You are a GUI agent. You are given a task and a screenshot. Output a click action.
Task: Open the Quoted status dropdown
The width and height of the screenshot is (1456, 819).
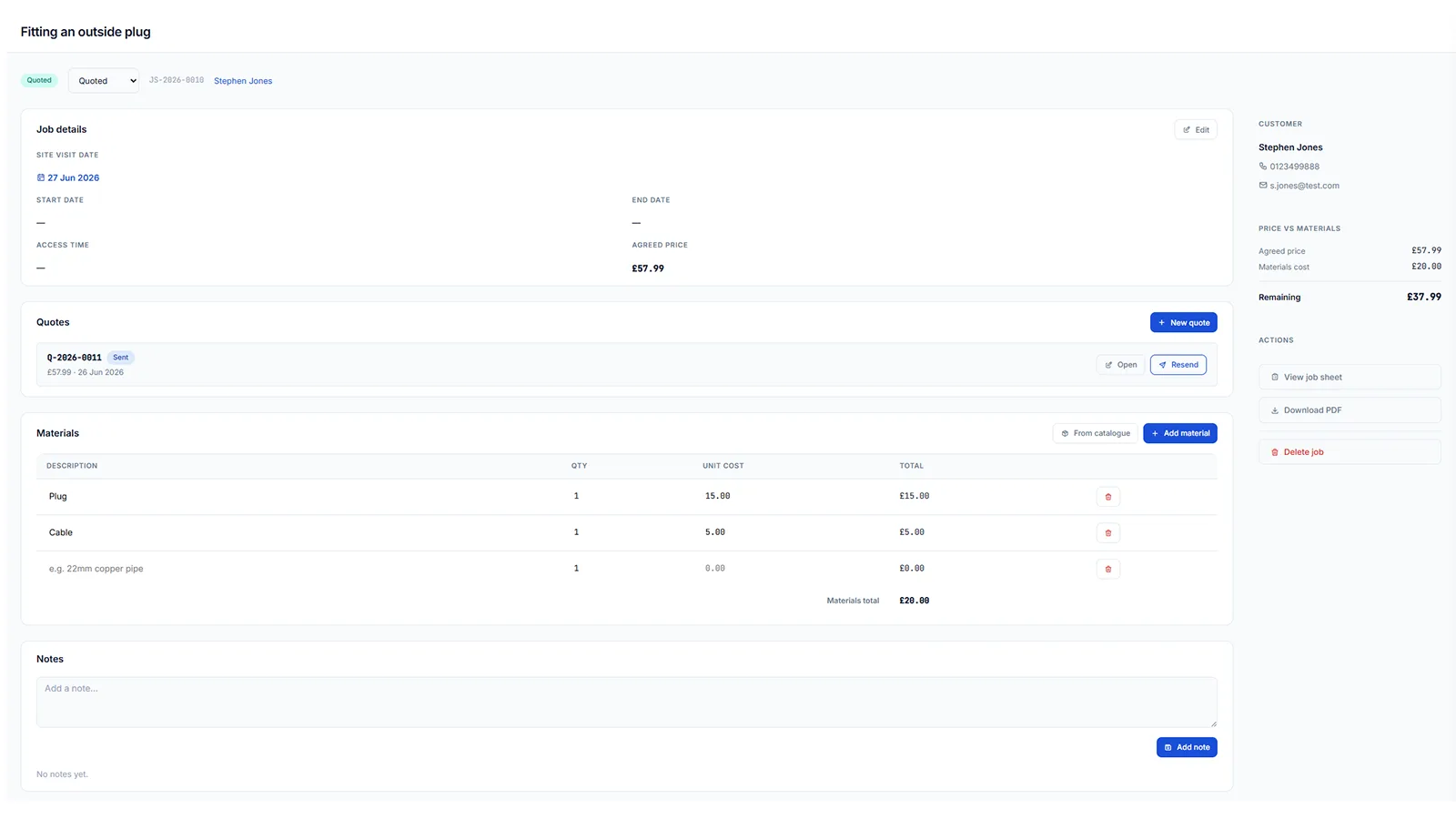click(x=104, y=81)
